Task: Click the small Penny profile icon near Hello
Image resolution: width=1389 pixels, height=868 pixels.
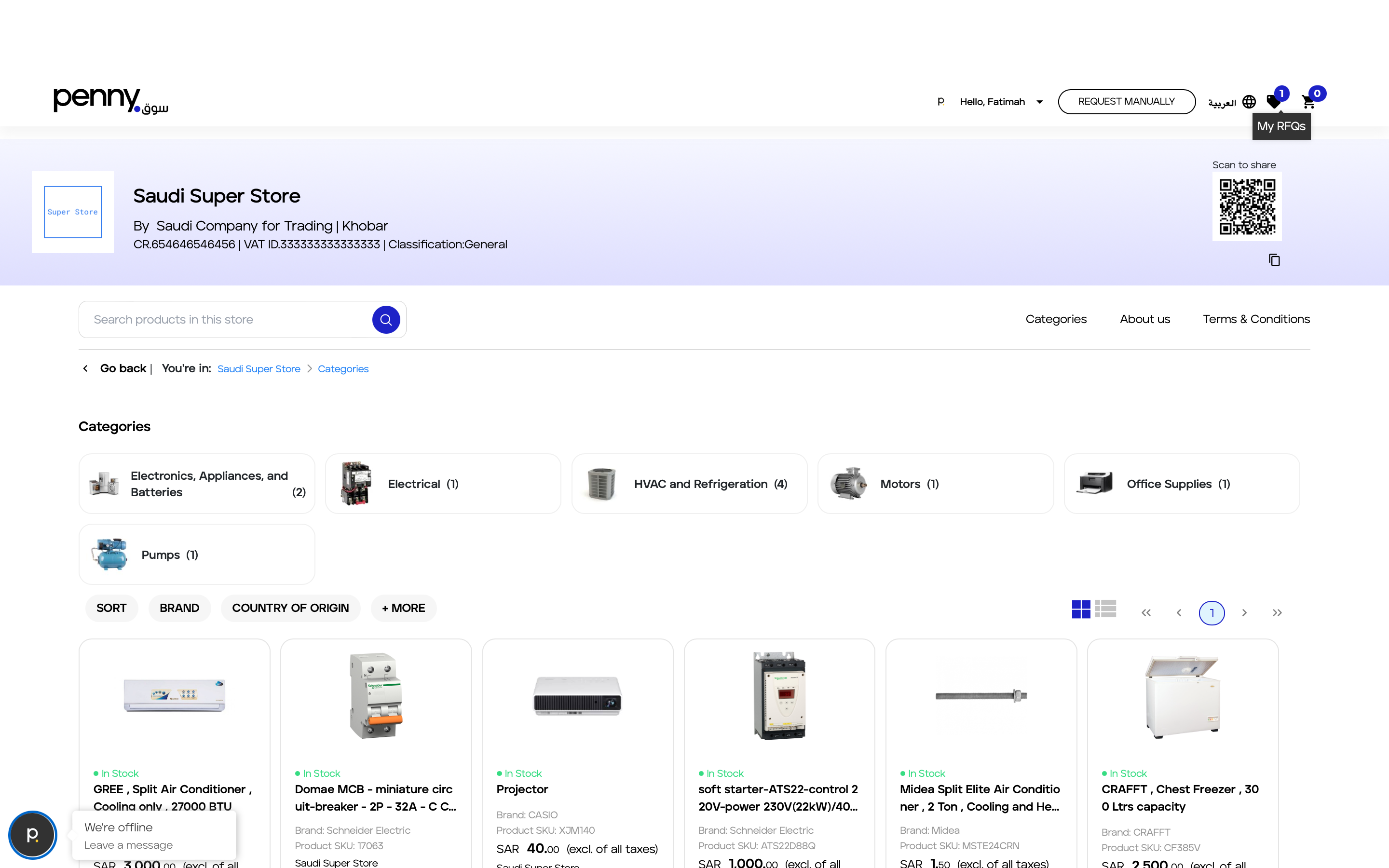Action: [x=941, y=102]
